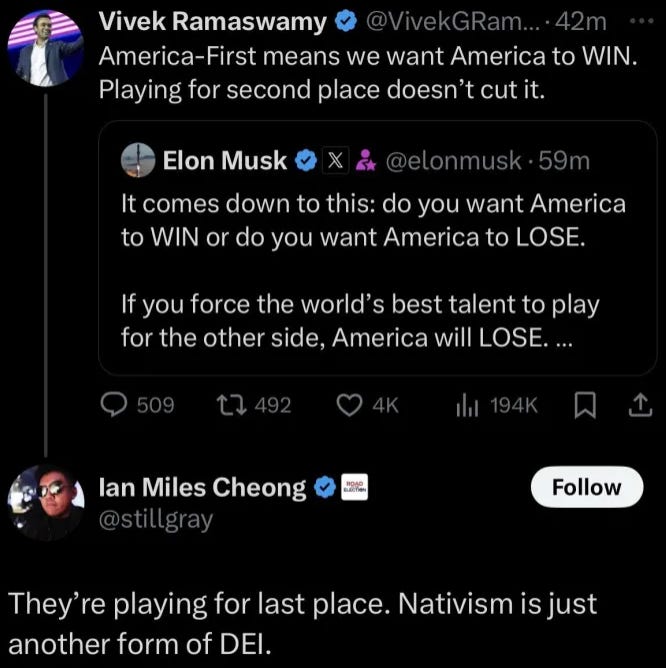Like Vivek's tweet with the heart icon
This screenshot has height=668, width=666.
coord(349,405)
